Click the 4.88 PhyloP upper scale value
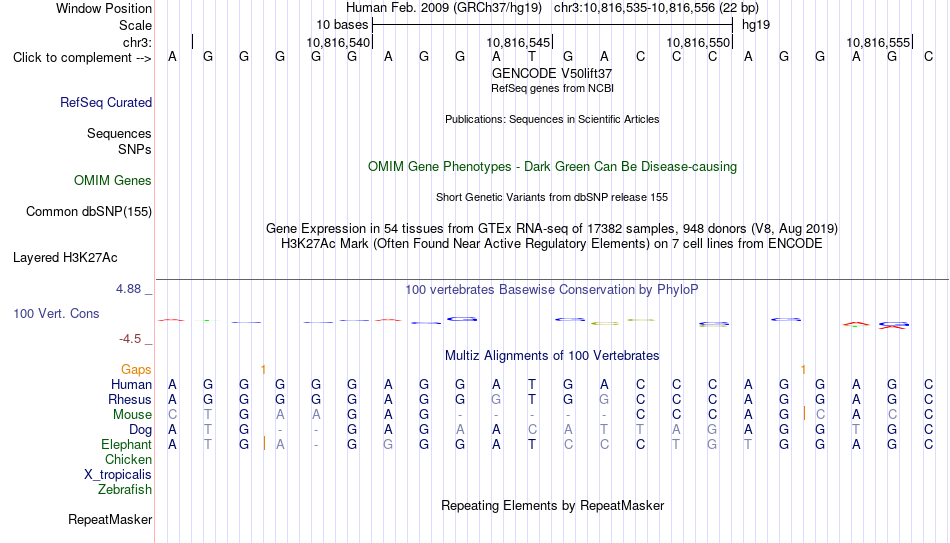Viewport: 950px width, 543px height. click(x=128, y=289)
